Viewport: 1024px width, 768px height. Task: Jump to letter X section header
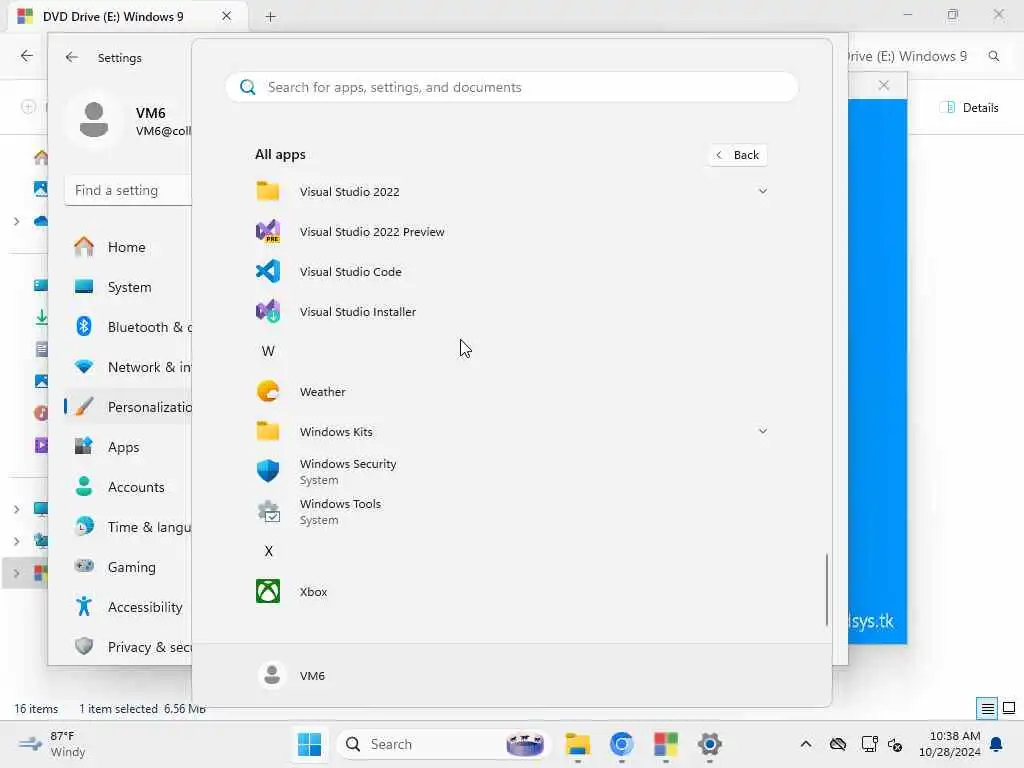[268, 551]
